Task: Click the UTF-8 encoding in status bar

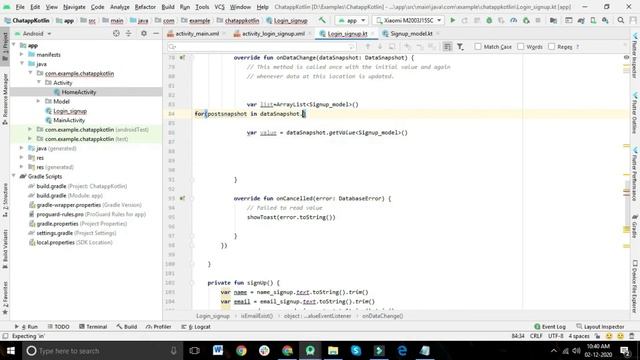Action: tap(556, 336)
